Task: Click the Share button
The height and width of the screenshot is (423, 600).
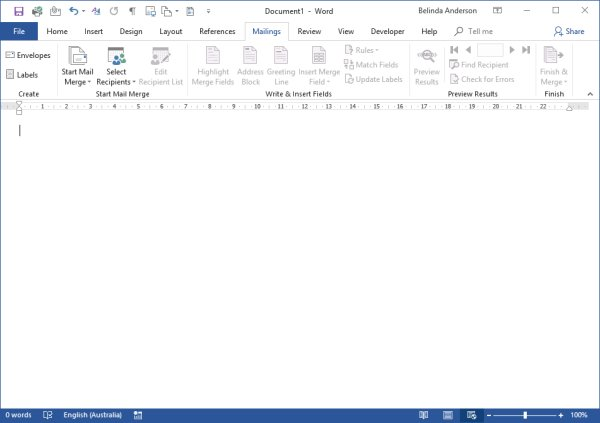Action: pyautogui.click(x=569, y=31)
